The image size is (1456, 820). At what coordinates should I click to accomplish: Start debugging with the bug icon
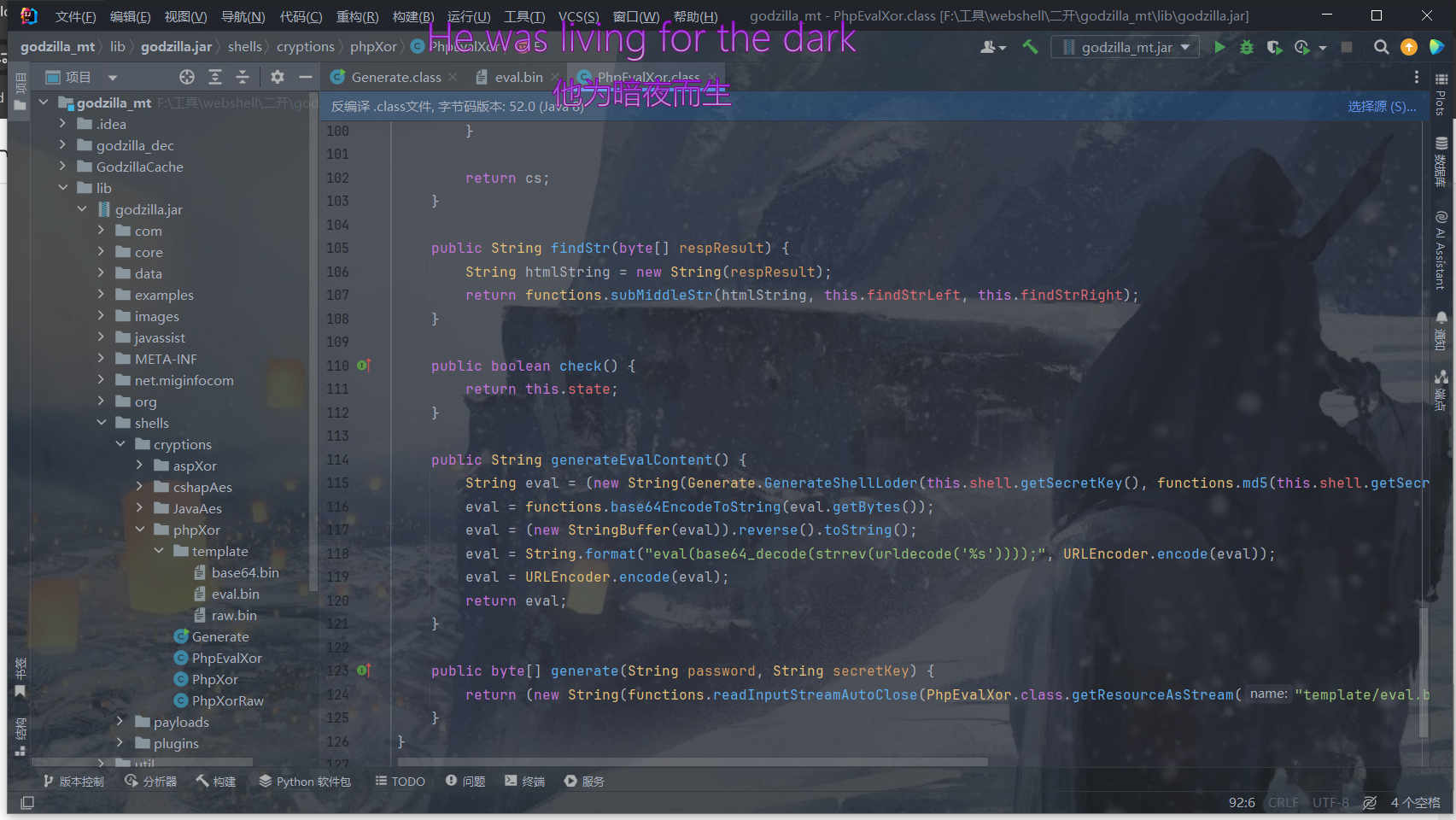(x=1247, y=47)
